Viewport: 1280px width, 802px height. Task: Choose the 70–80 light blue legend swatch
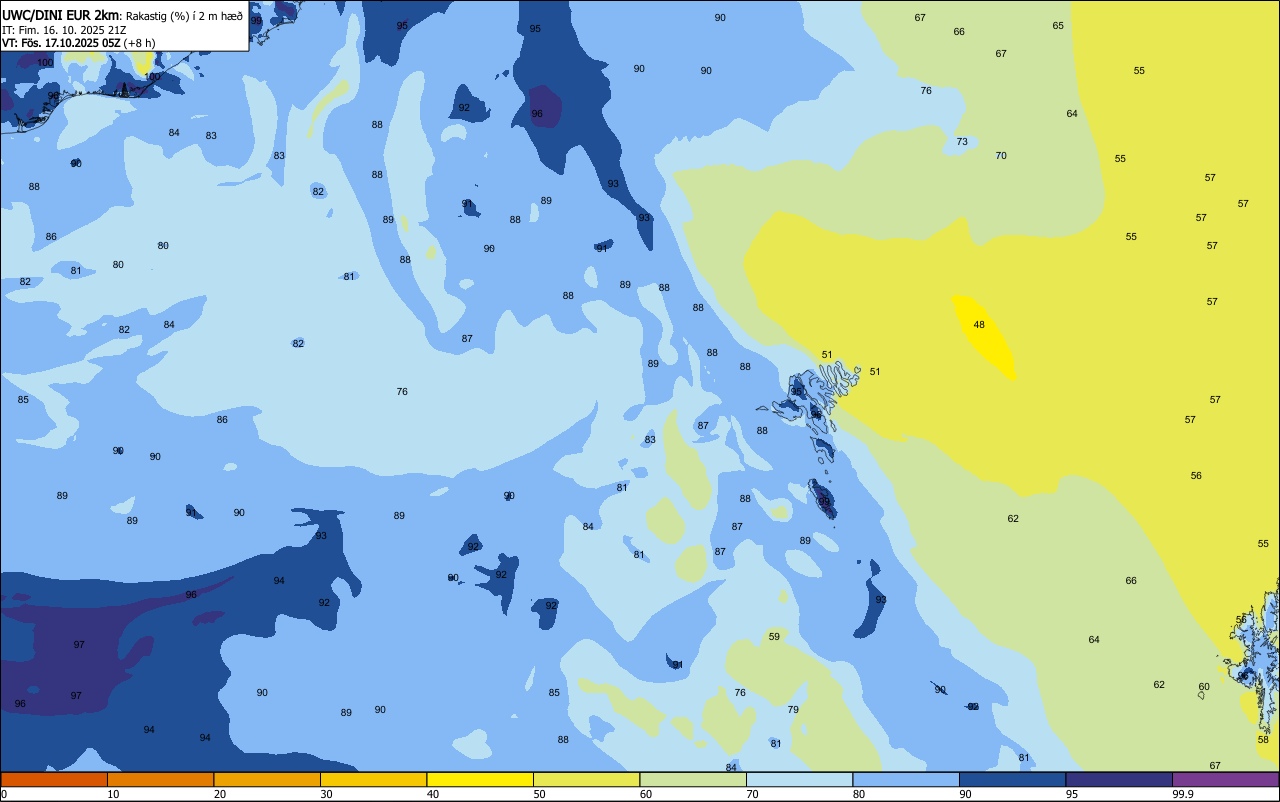click(799, 779)
